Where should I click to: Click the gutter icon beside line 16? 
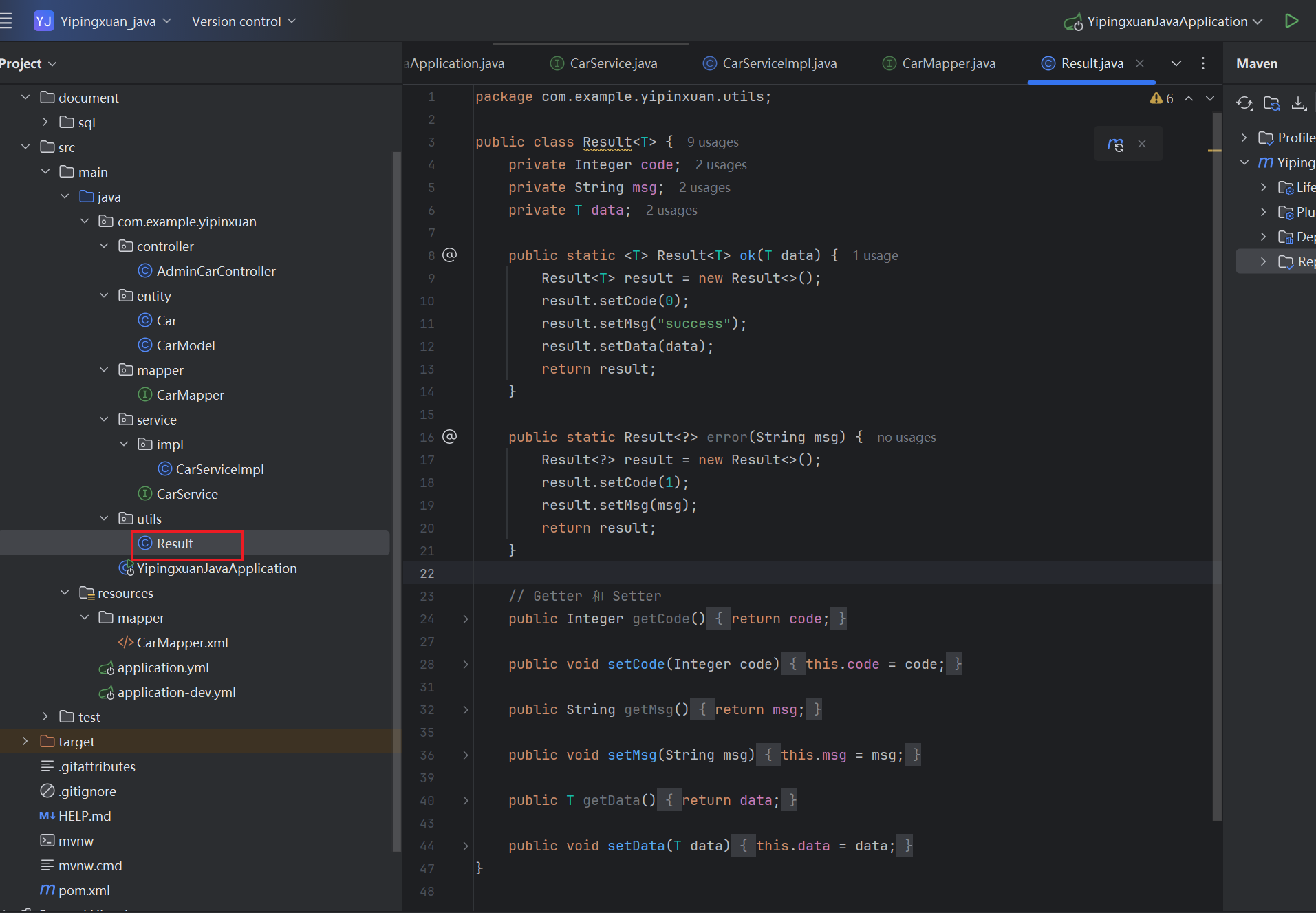click(449, 437)
